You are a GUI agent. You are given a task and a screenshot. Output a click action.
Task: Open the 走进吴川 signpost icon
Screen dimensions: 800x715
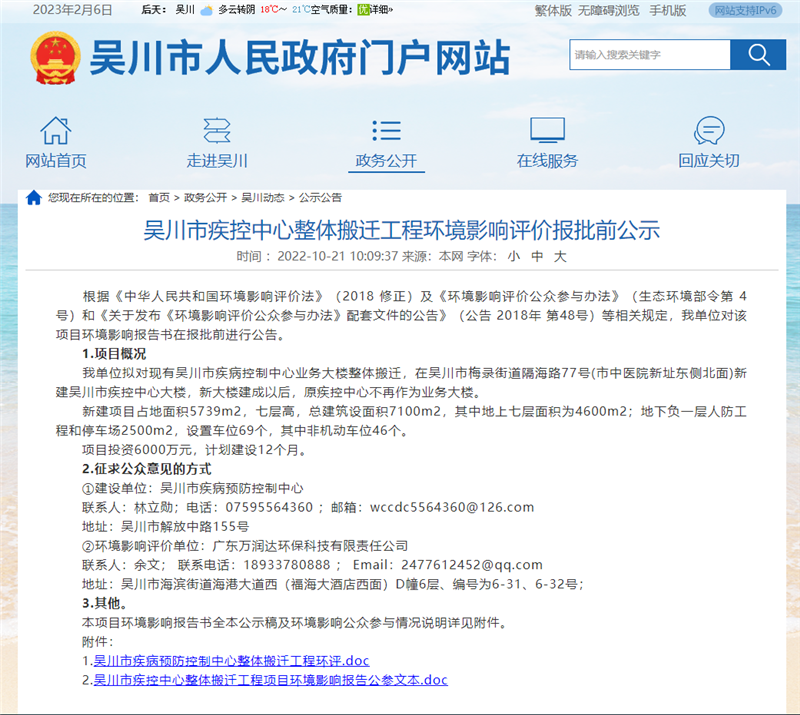click(217, 131)
